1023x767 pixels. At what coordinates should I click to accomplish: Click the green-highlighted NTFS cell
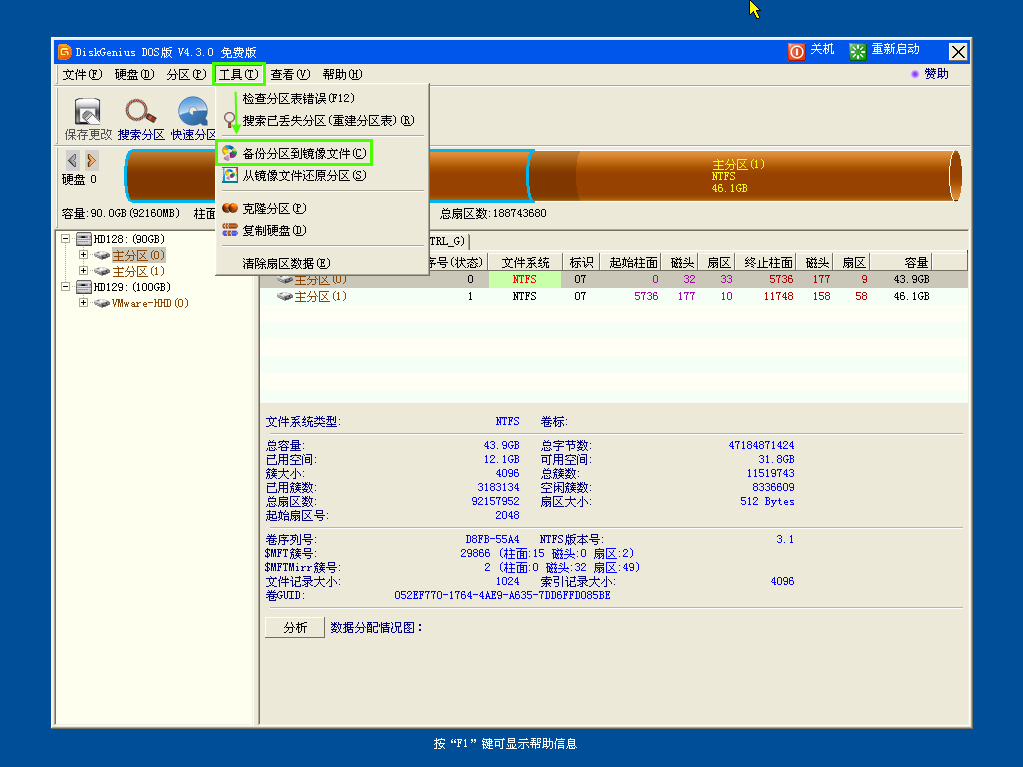(x=525, y=279)
